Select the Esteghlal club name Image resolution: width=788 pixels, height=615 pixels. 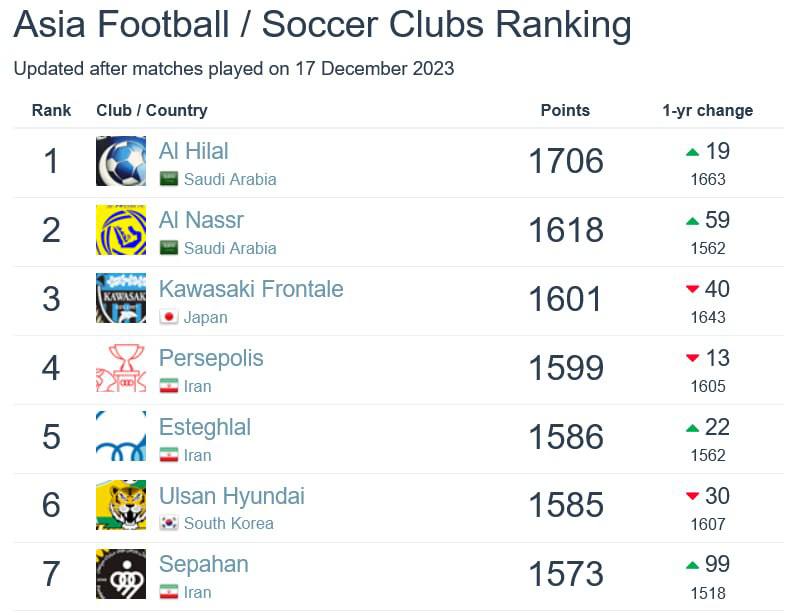point(205,427)
